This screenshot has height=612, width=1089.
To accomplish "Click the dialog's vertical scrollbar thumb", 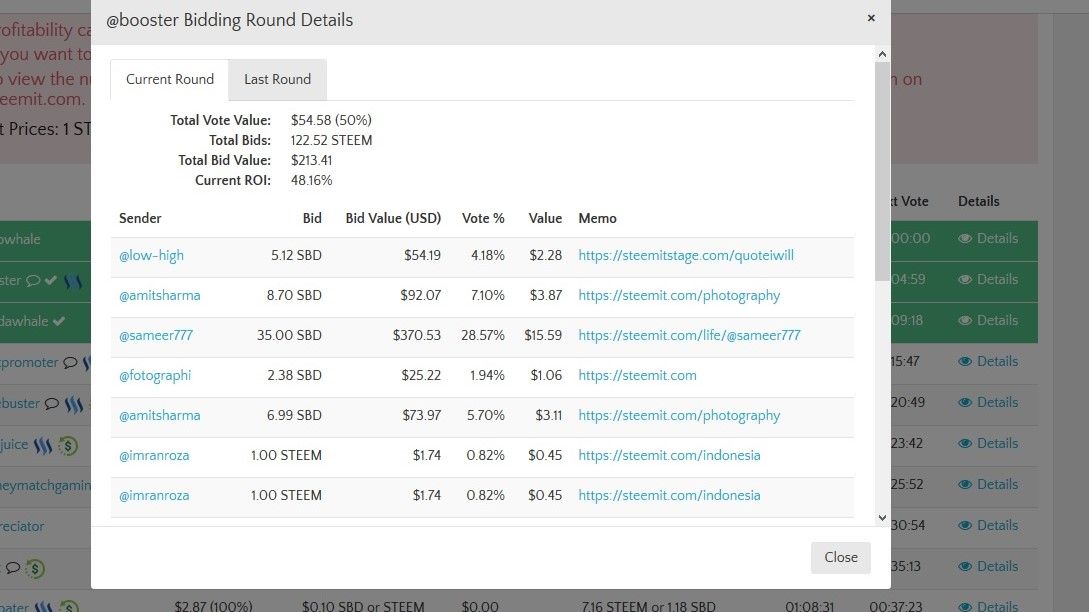I will 882,171.
